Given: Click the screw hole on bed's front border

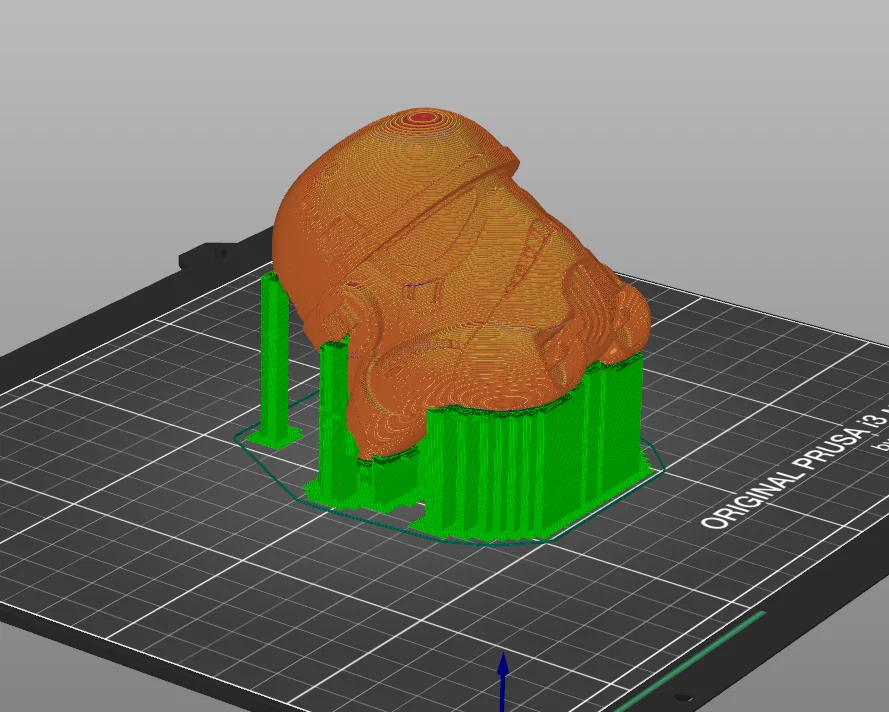Looking at the screenshot, I should pos(684,697).
